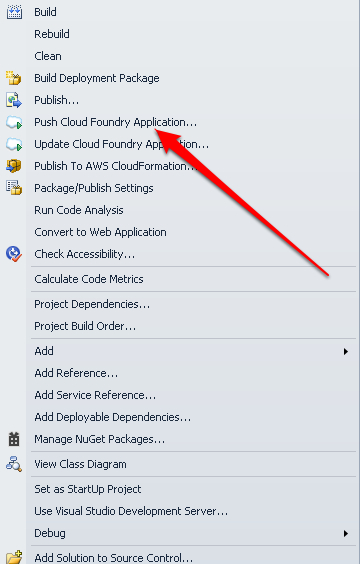Screen dimensions: 360x564
Task: Click the Publish globe icon
Action: (14, 100)
